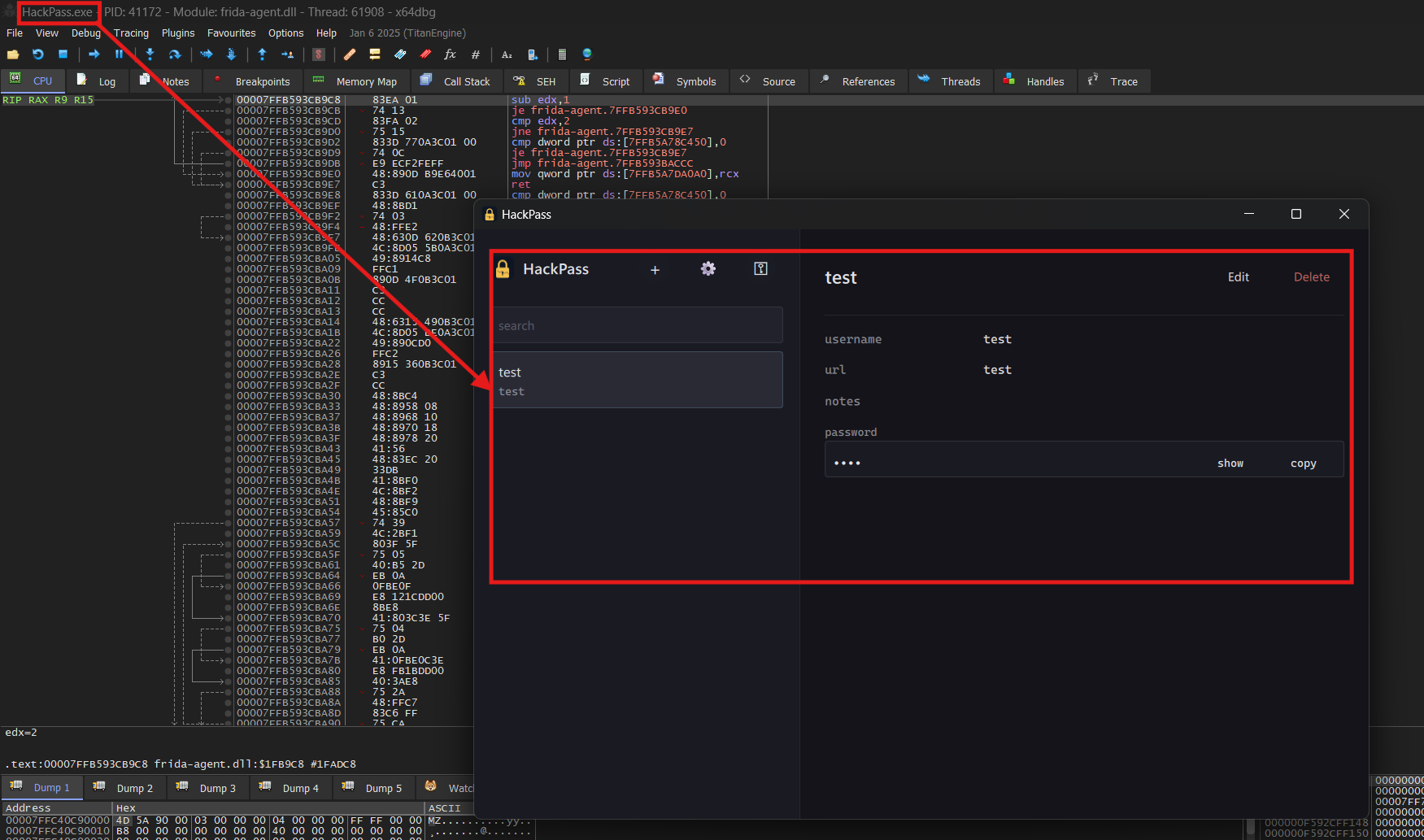
Task: Switch to the CPU tab
Action: [x=33, y=81]
